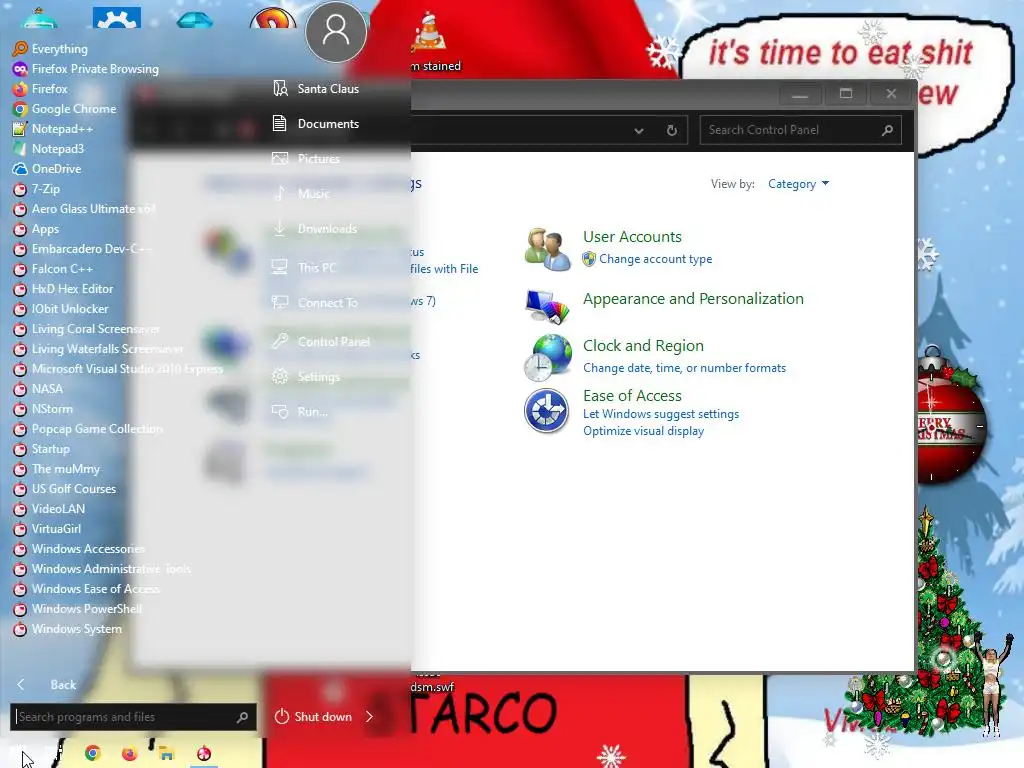
Task: Click the Firefox icon in taskbar
Action: [x=129, y=753]
